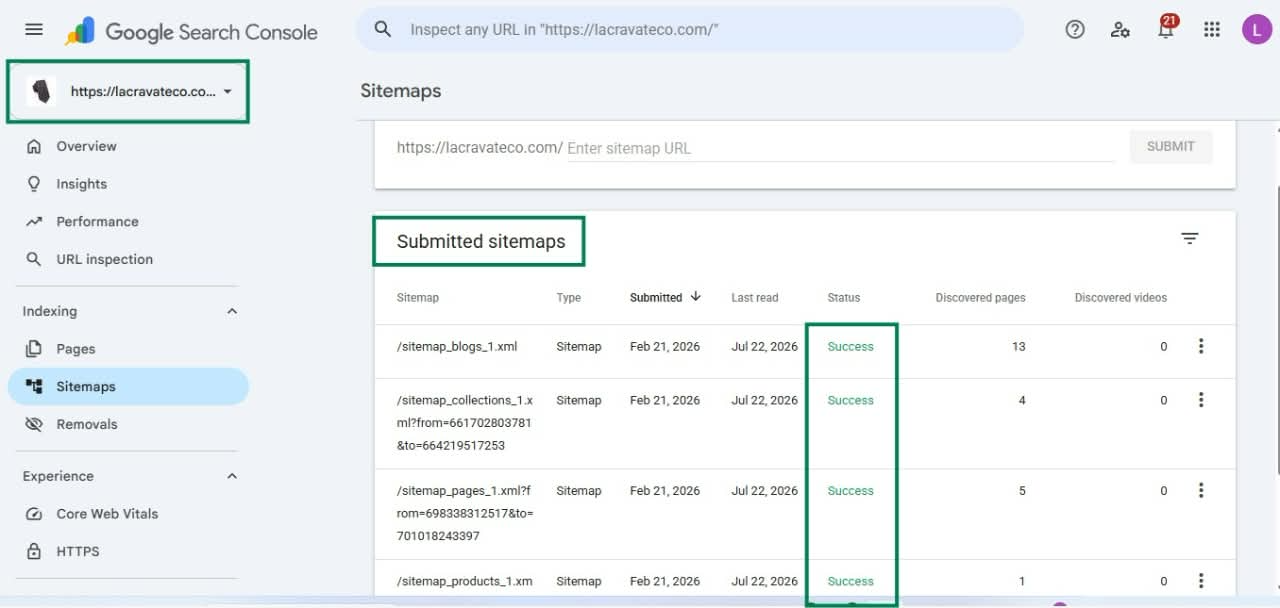Open more options for sitemap_products row

click(1200, 580)
